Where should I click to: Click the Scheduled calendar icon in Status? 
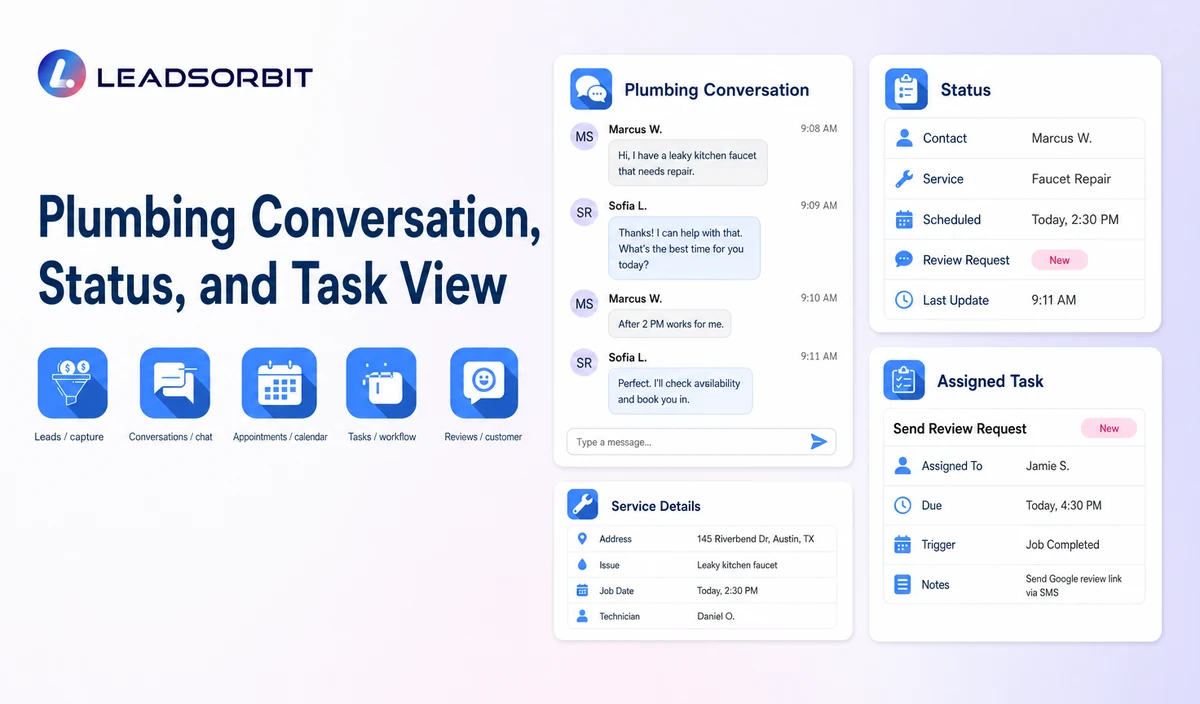click(x=904, y=219)
